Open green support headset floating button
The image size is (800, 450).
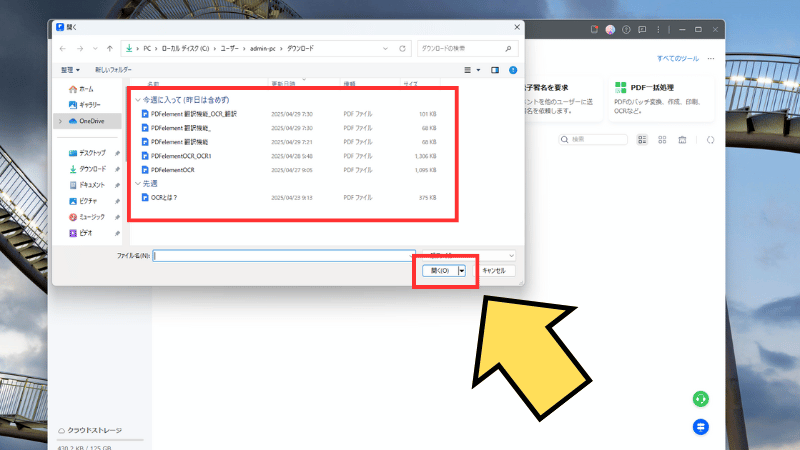tap(701, 399)
